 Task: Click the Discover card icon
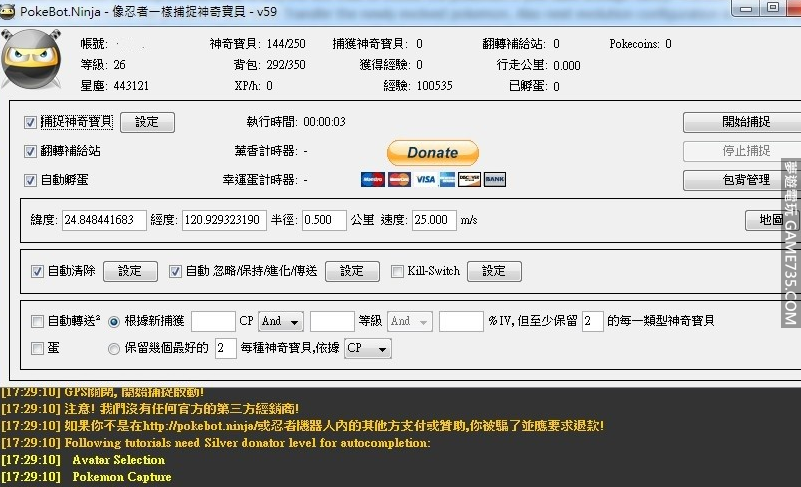(x=469, y=179)
